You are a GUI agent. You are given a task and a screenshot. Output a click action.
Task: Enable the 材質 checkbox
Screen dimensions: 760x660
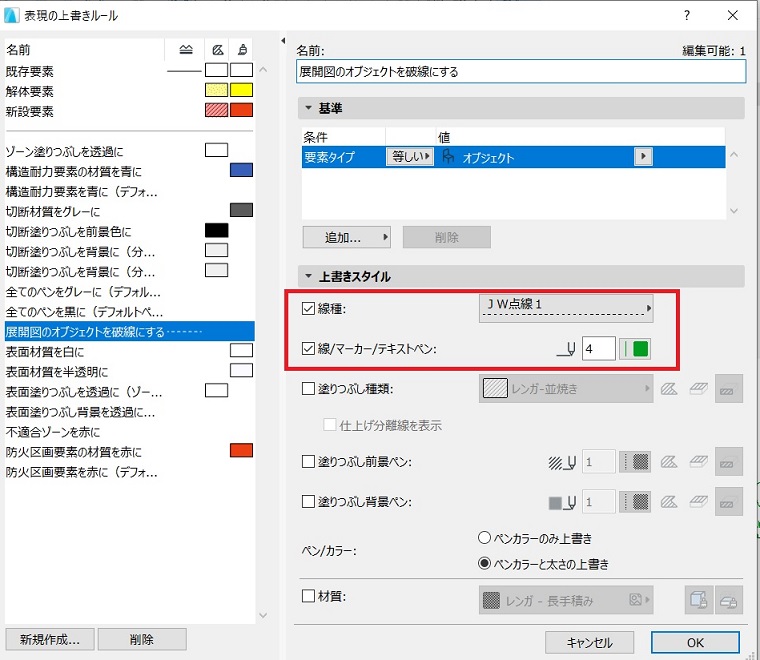pyautogui.click(x=308, y=596)
